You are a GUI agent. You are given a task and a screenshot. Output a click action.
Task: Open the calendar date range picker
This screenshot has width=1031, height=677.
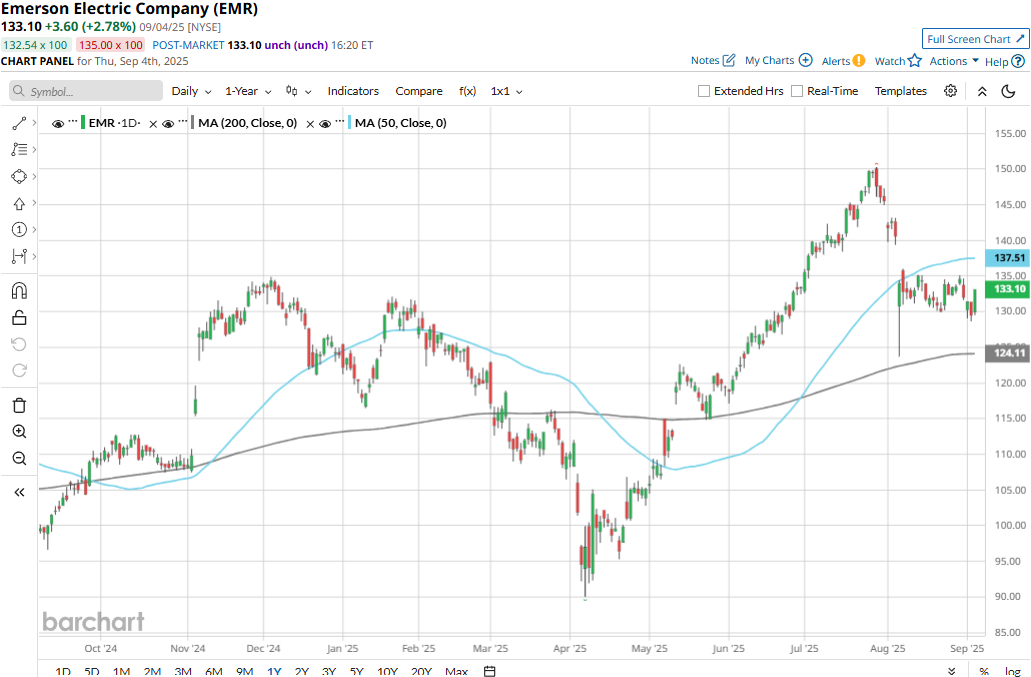(489, 671)
